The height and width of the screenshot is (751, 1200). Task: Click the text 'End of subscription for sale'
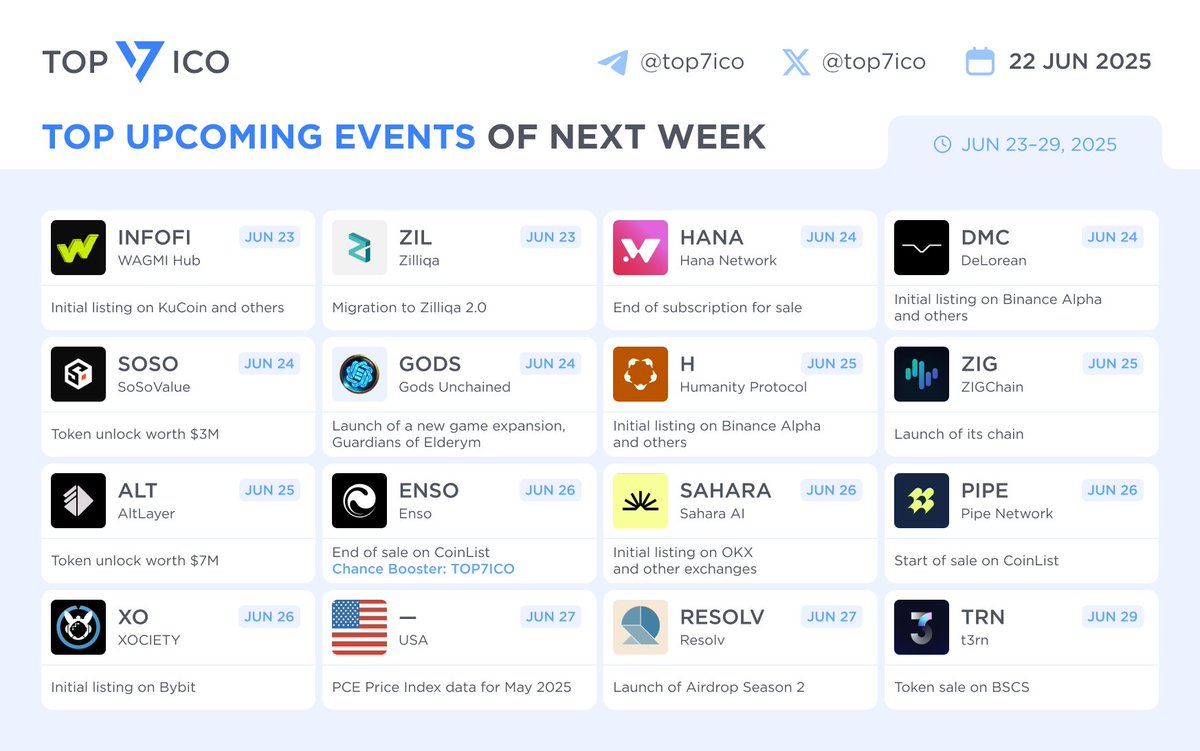click(x=707, y=307)
